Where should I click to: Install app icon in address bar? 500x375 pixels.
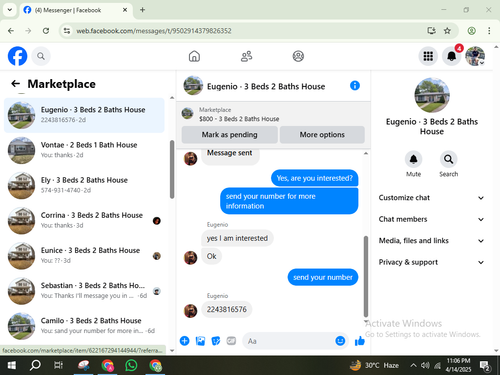pos(431,31)
